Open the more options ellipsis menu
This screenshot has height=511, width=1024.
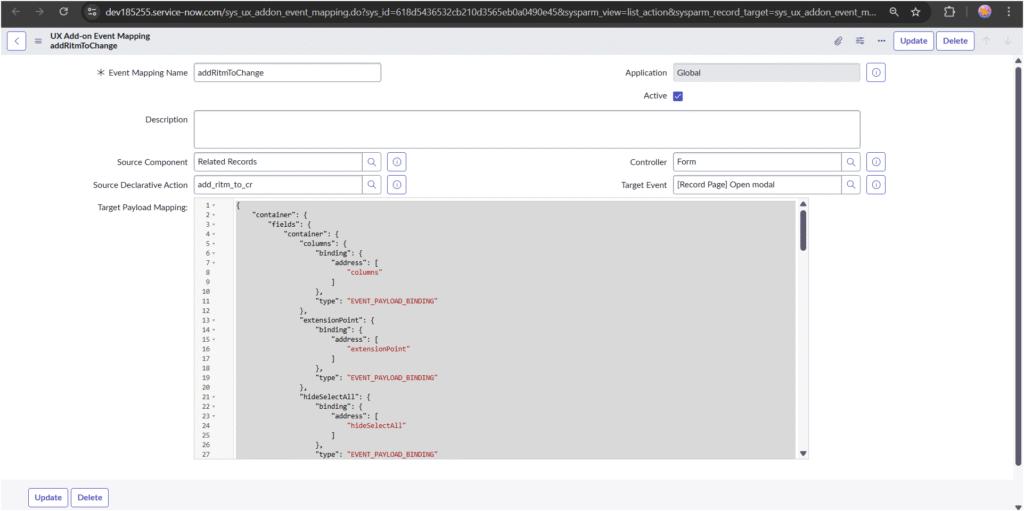(x=881, y=41)
